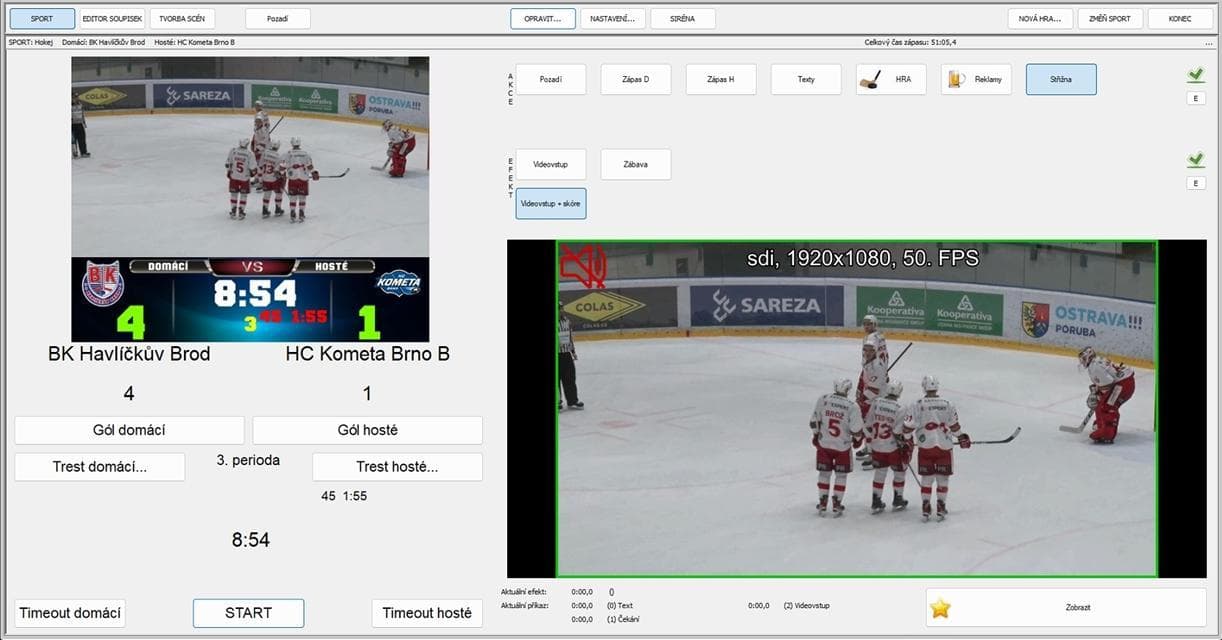The image size is (1222, 640).
Task: Select the Zápas D action
Action: click(x=636, y=79)
